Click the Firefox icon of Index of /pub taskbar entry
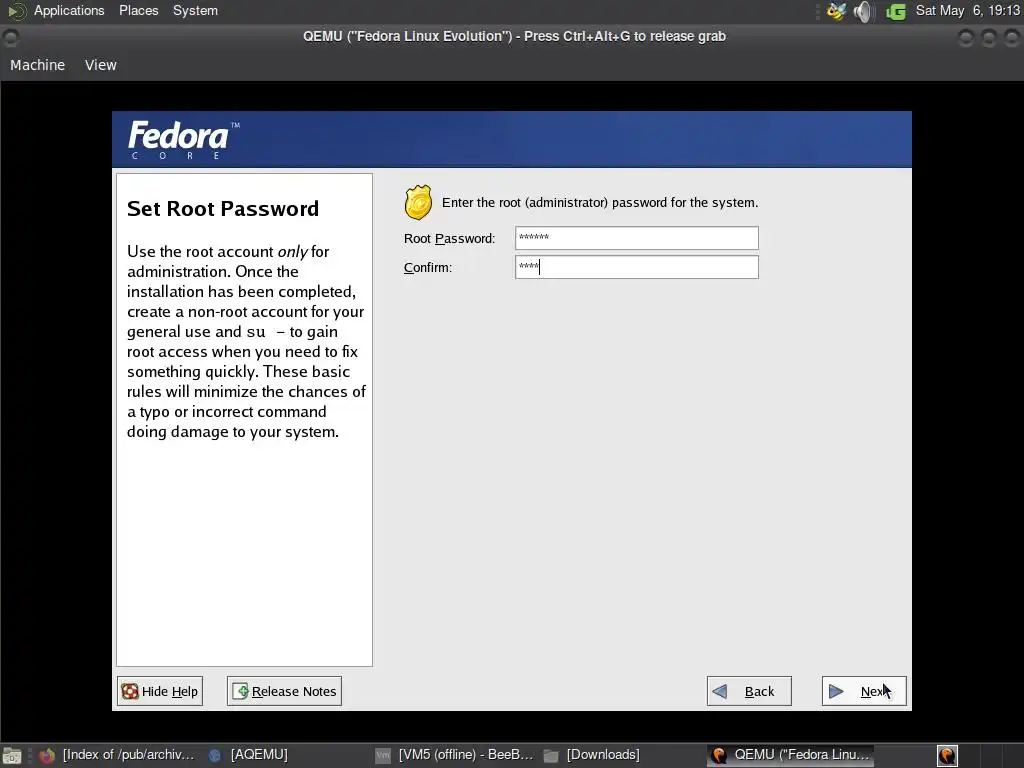Image resolution: width=1024 pixels, height=768 pixels. (x=47, y=756)
